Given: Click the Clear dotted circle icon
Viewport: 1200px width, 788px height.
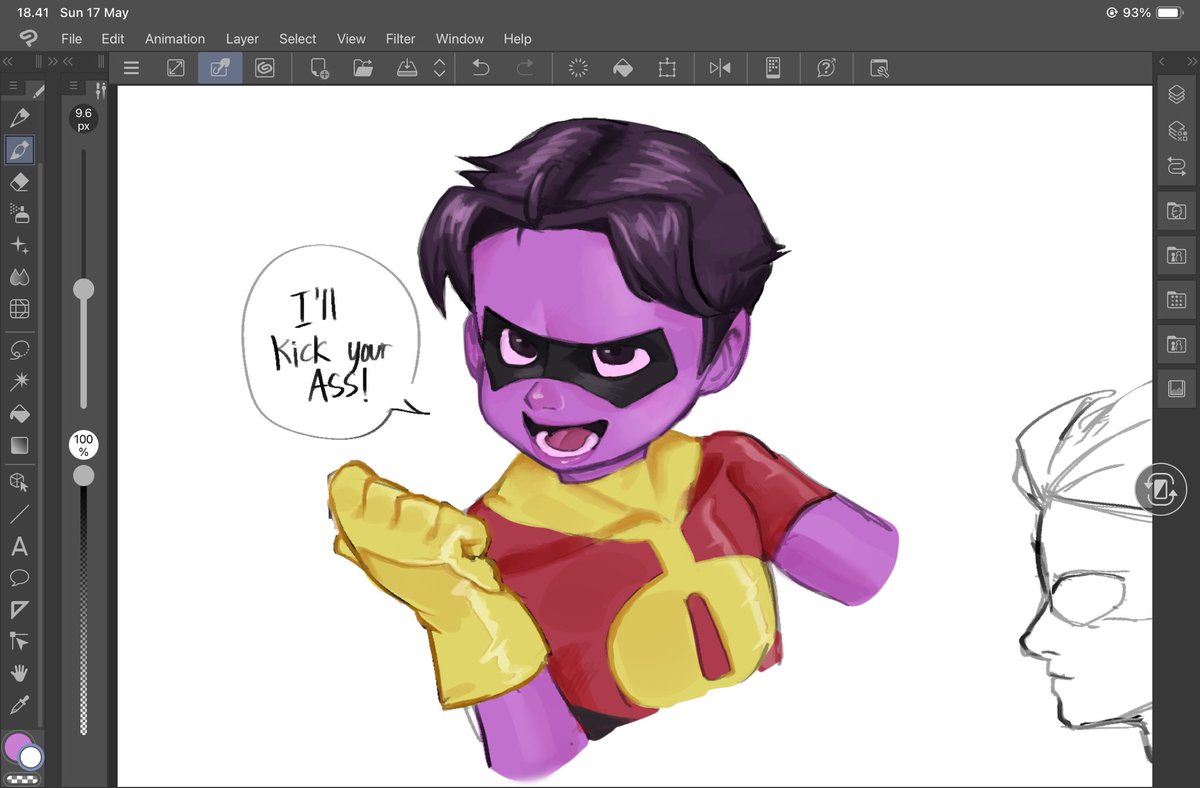Looking at the screenshot, I should pos(578,68).
